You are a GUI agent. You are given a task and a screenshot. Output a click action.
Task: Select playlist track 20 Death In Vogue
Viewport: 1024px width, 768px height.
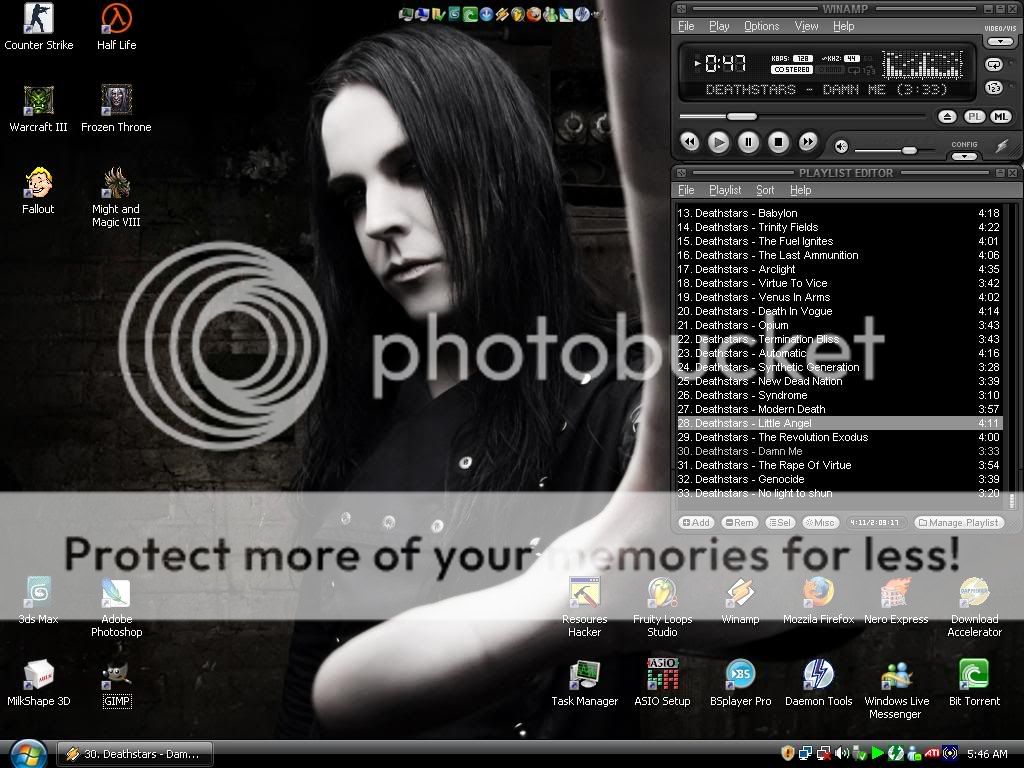coord(839,311)
